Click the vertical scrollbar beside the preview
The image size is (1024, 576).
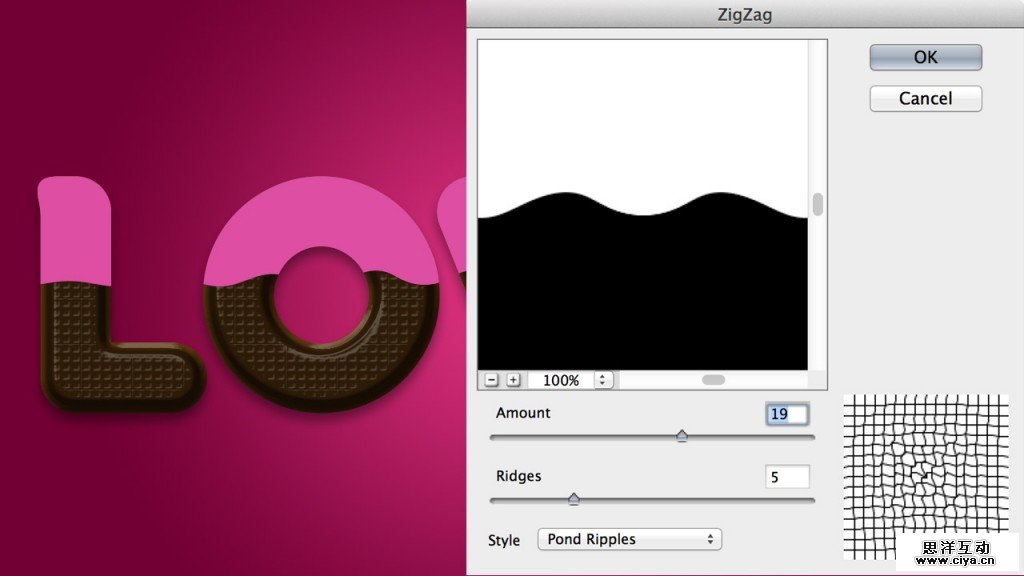818,204
